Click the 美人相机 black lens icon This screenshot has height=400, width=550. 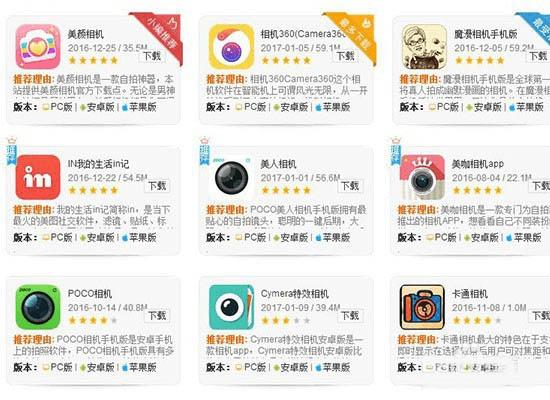point(232,177)
